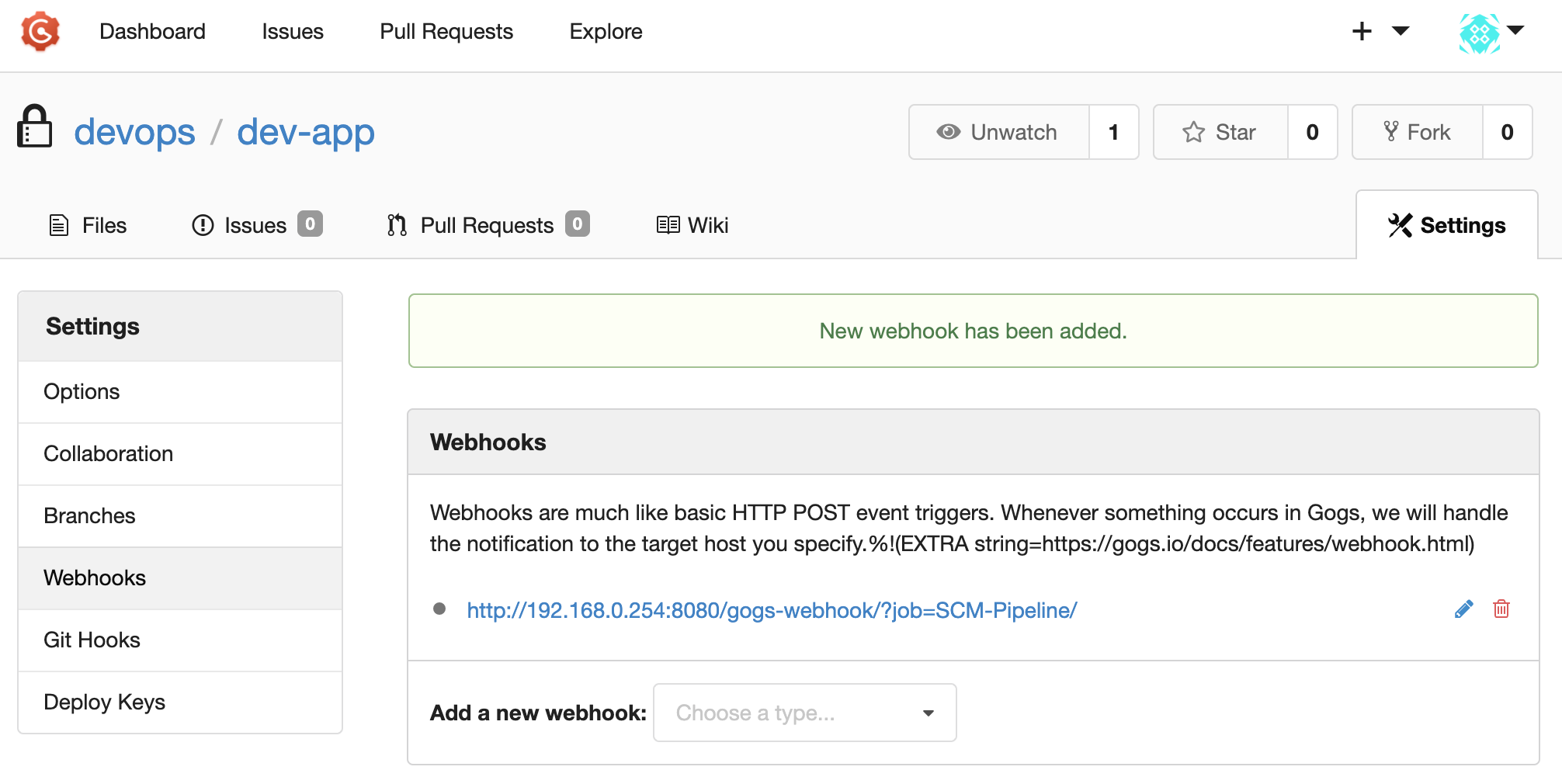
Task: Open the SCM-Pipeline webhook URL link
Action: point(772,610)
